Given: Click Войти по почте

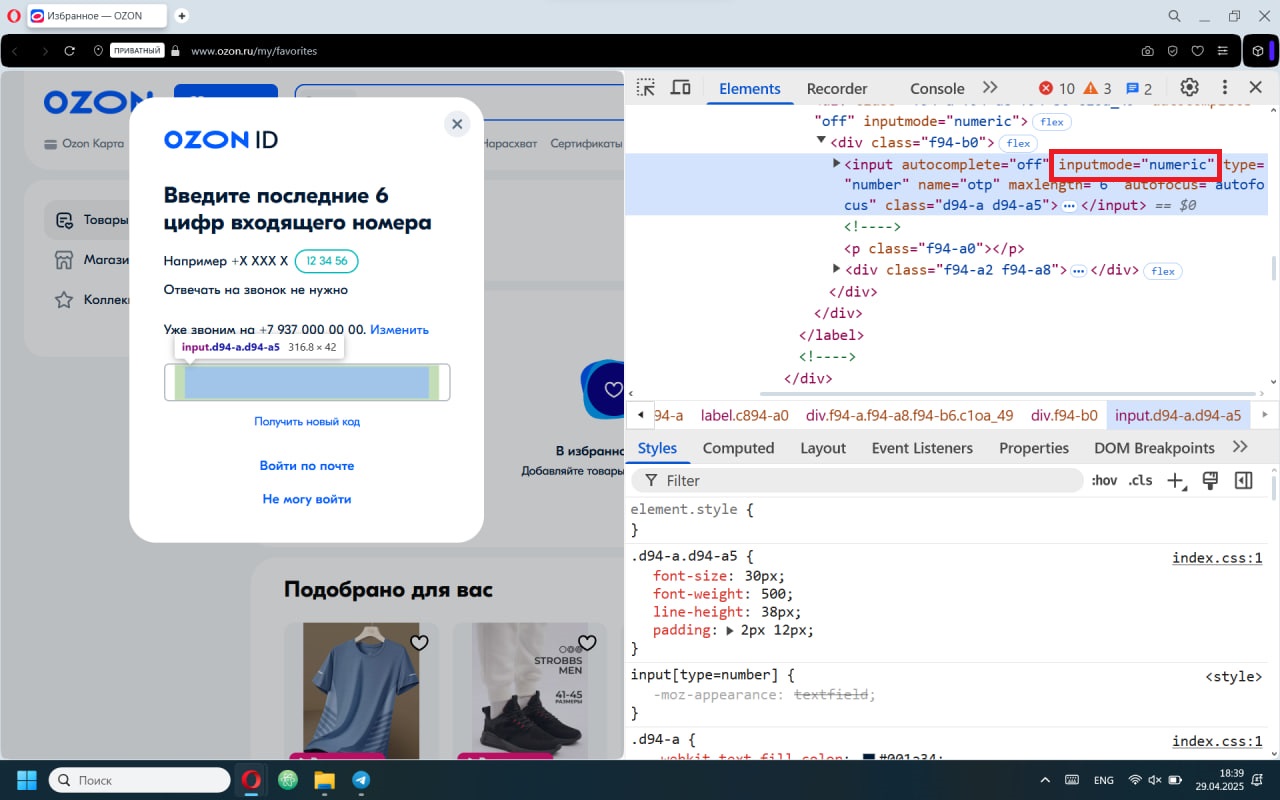Looking at the screenshot, I should (x=307, y=466).
